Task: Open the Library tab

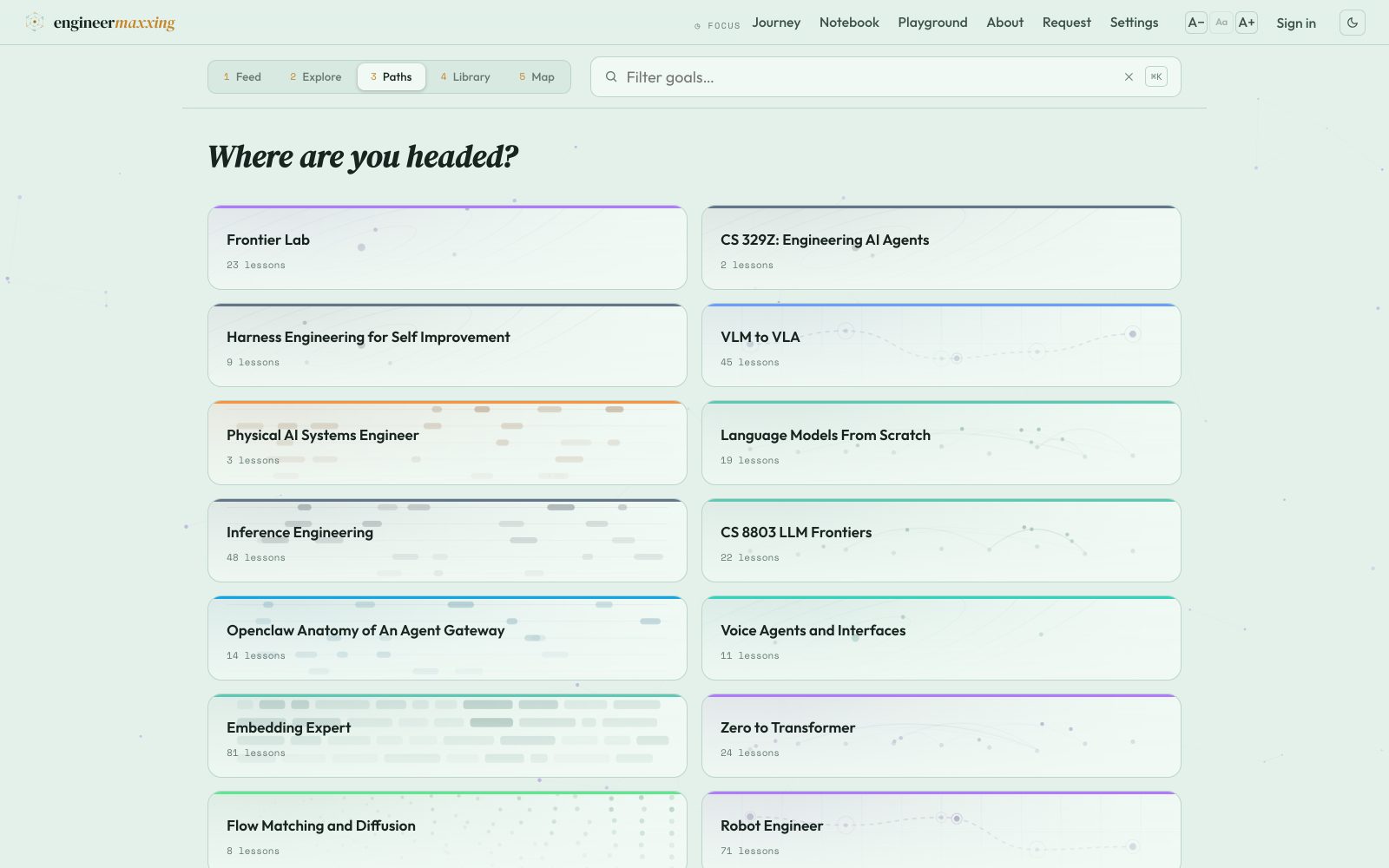Action: (x=465, y=76)
